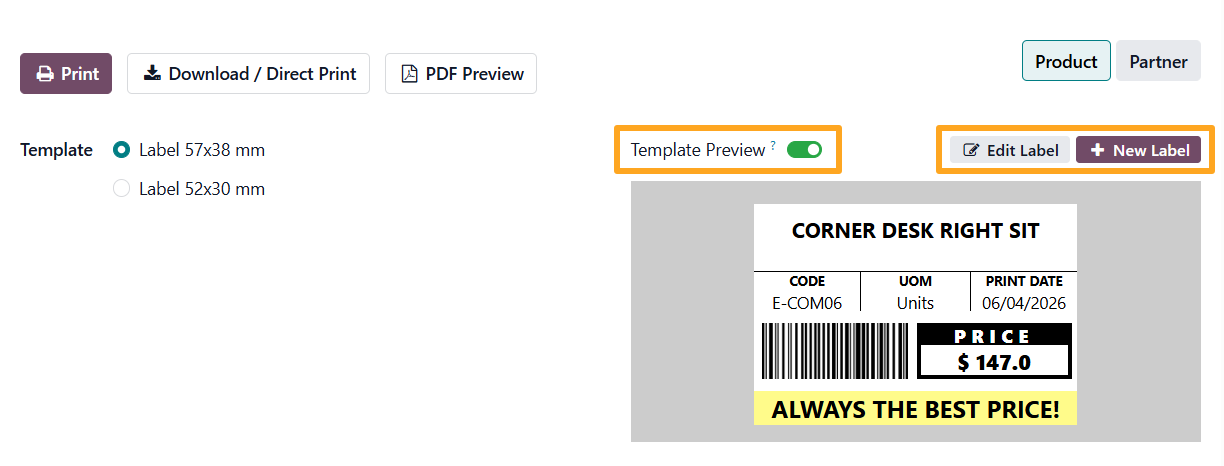Screen dimensions: 1224x466
Task: Click the CORNER DESK RIGHT SIT title
Action: [915, 232]
